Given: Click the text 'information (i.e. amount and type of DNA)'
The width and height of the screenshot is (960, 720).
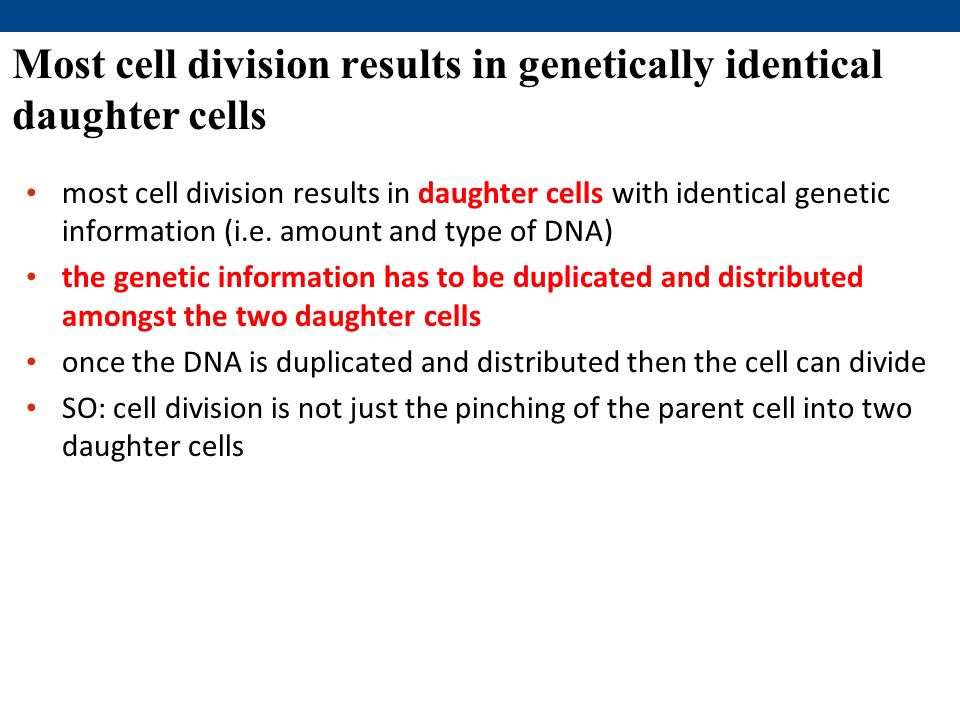Looking at the screenshot, I should pyautogui.click(x=337, y=231).
